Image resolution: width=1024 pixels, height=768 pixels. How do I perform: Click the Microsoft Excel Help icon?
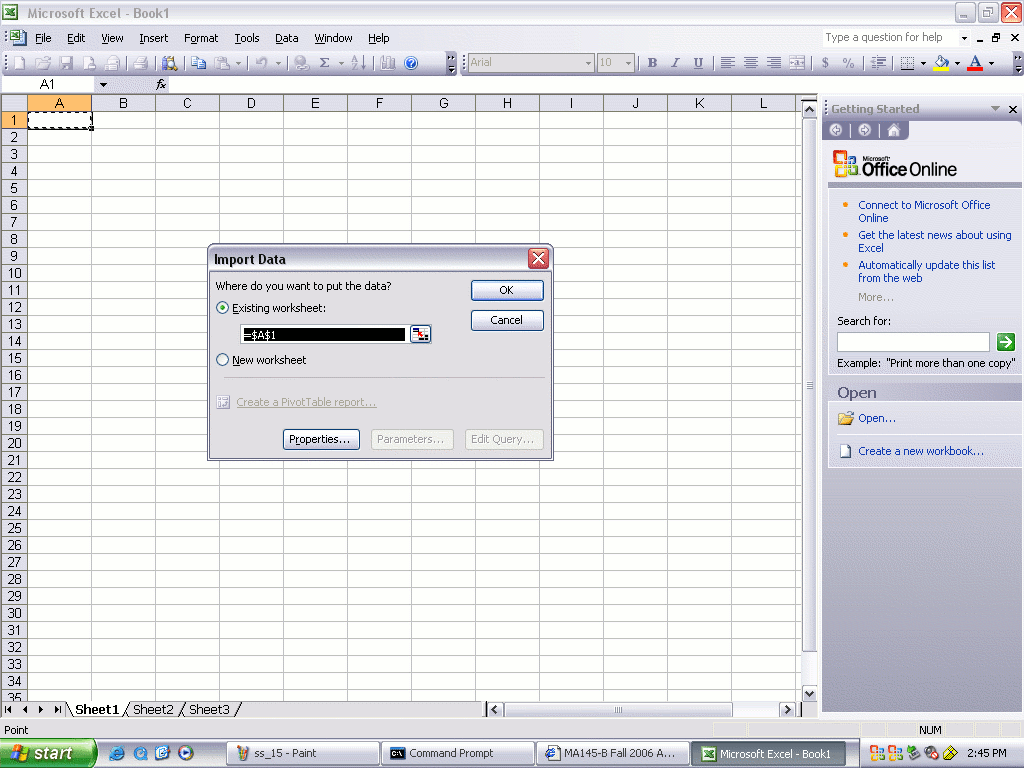(411, 63)
